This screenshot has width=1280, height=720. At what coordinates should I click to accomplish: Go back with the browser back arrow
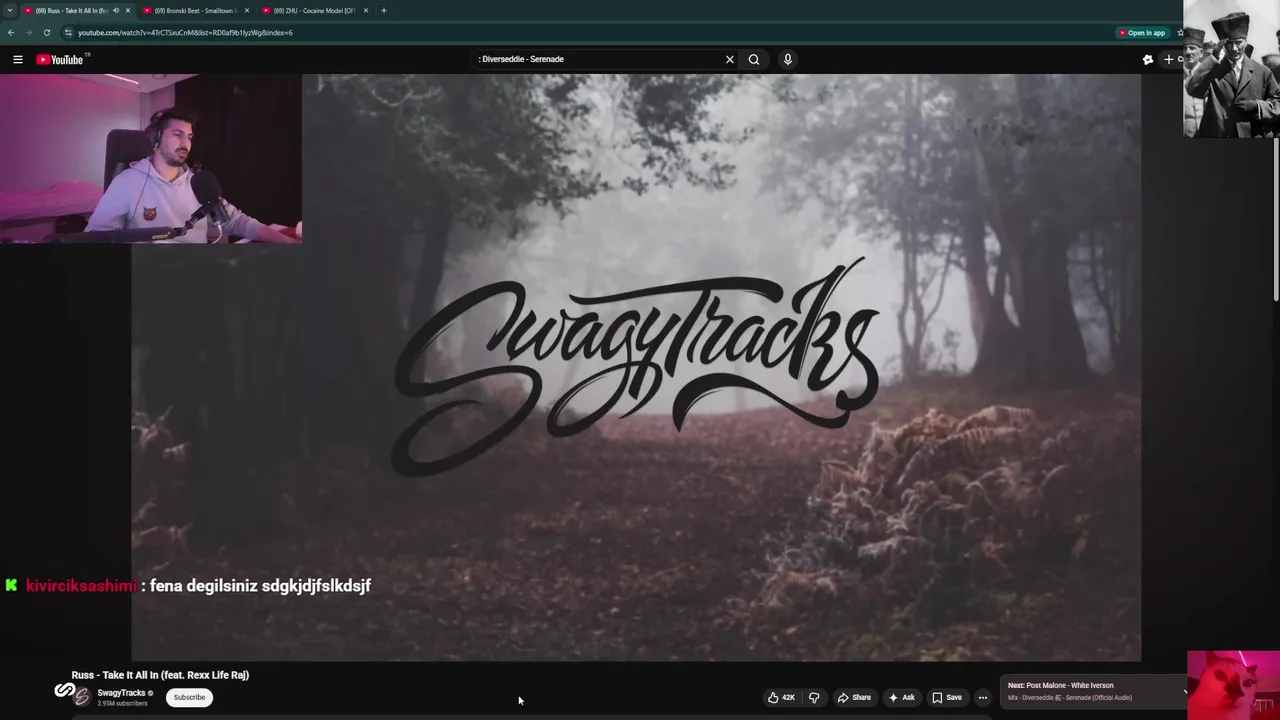[x=11, y=33]
